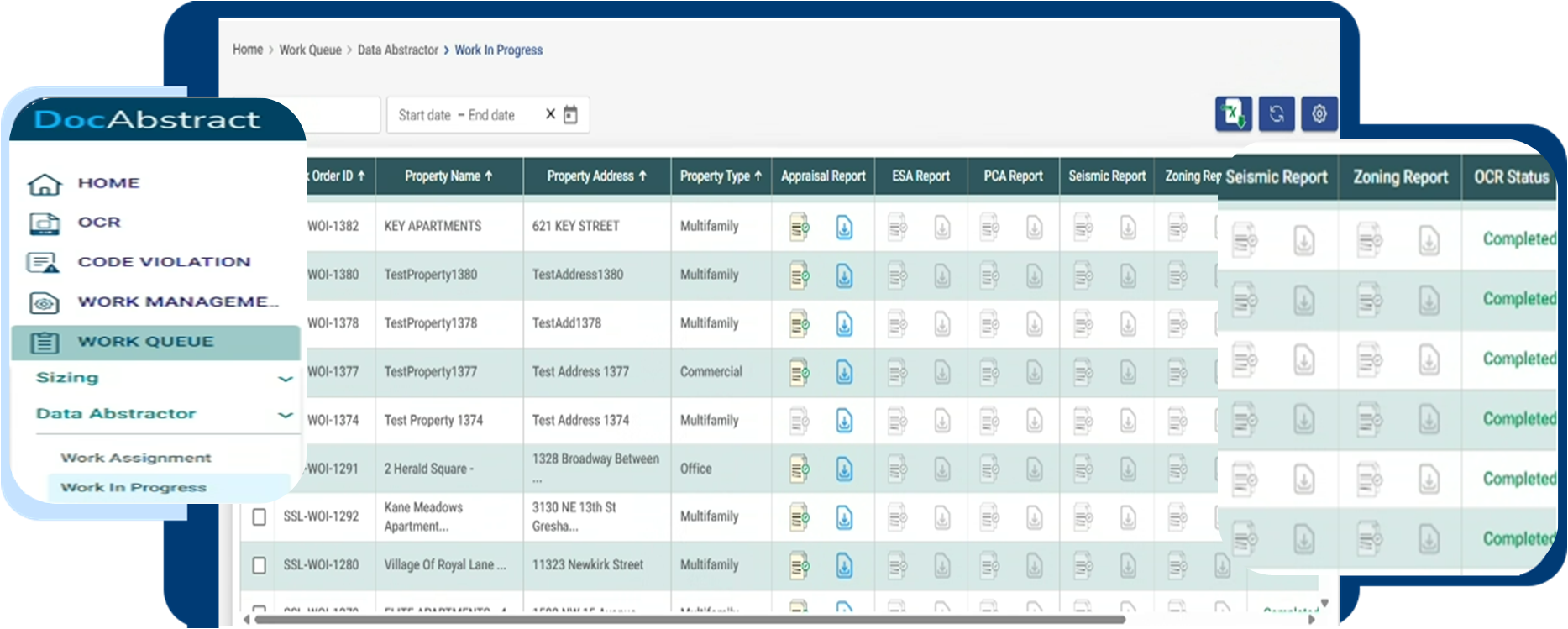Viewport: 1568px width, 629px height.
Task: Expand the Sizing section chevron
Action: click(x=286, y=379)
